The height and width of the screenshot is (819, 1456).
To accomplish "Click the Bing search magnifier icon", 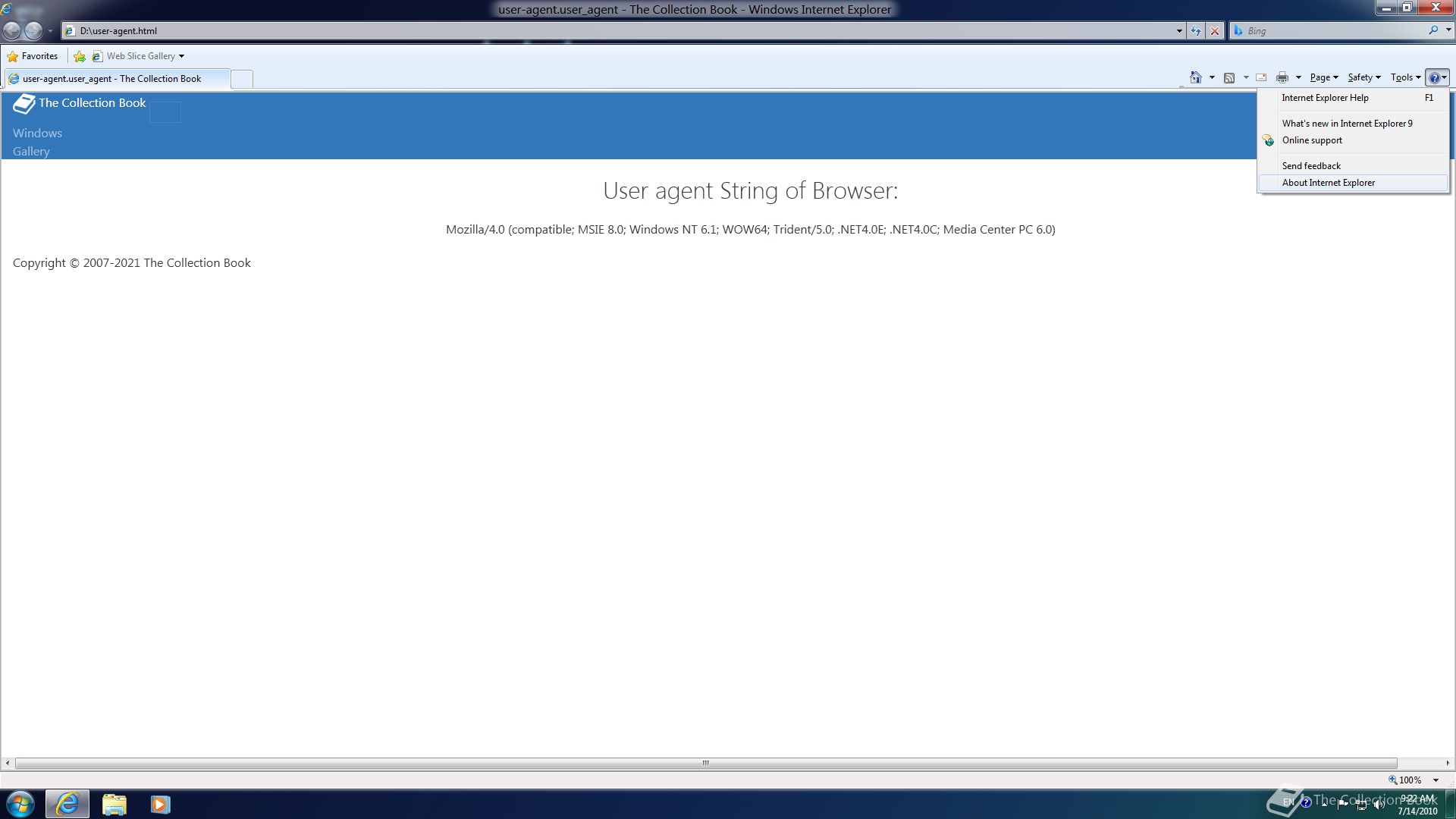I will (x=1433, y=30).
